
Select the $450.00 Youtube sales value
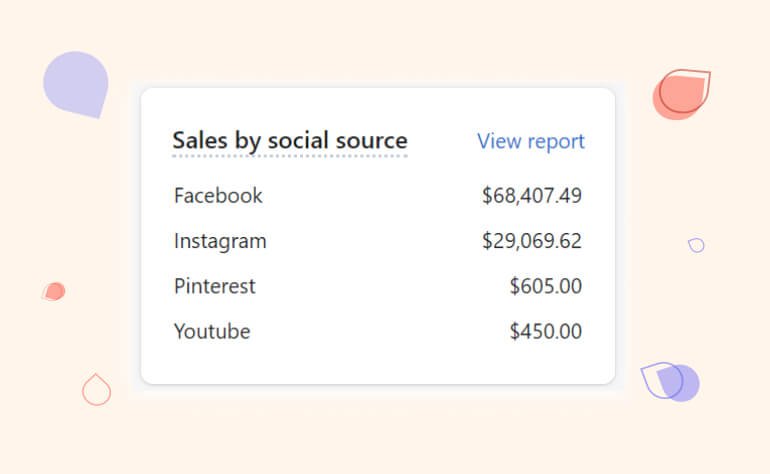pos(545,331)
